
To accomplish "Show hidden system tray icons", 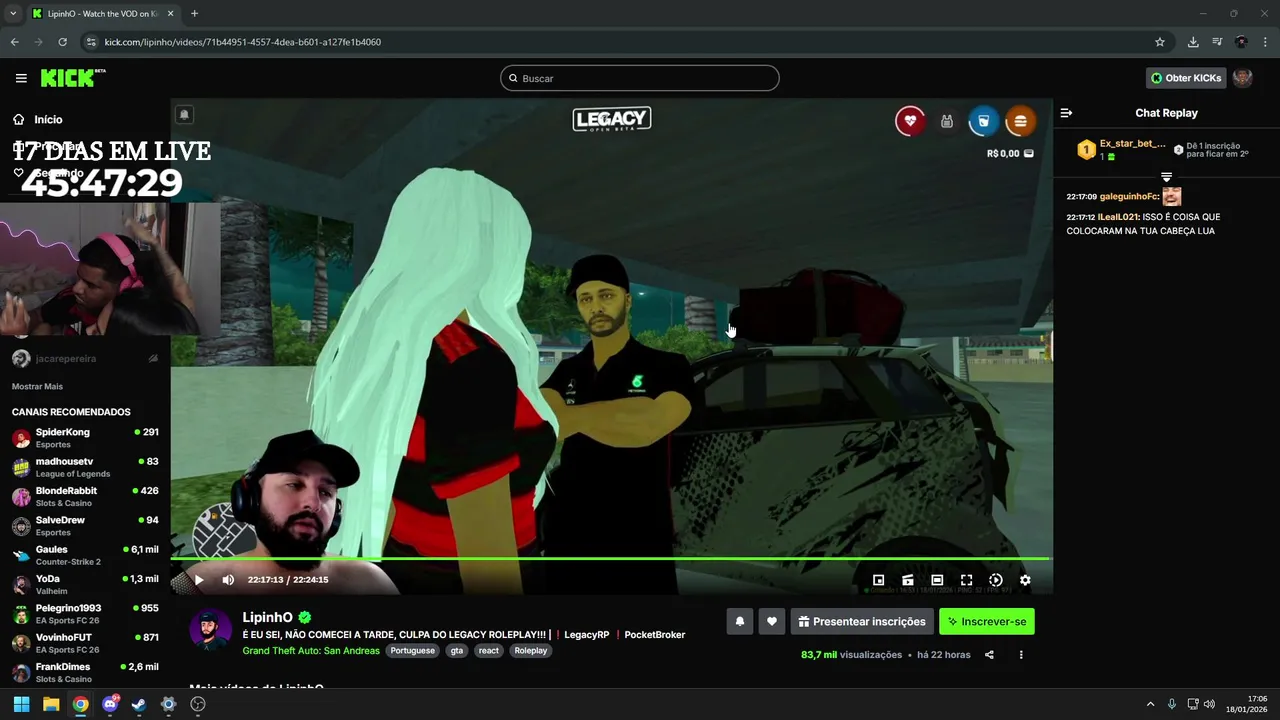I will [1150, 704].
